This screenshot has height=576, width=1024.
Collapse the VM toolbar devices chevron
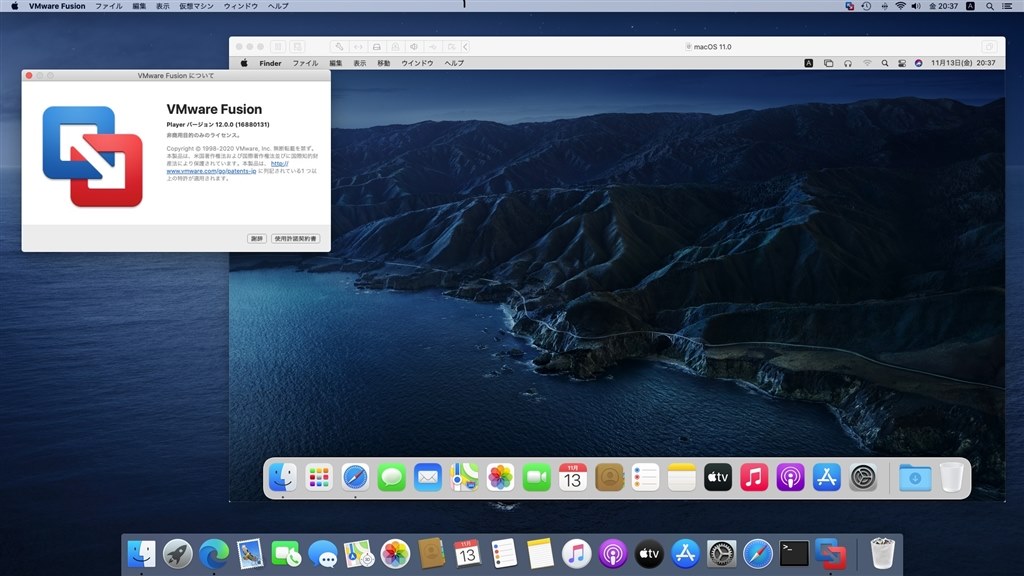coord(466,46)
